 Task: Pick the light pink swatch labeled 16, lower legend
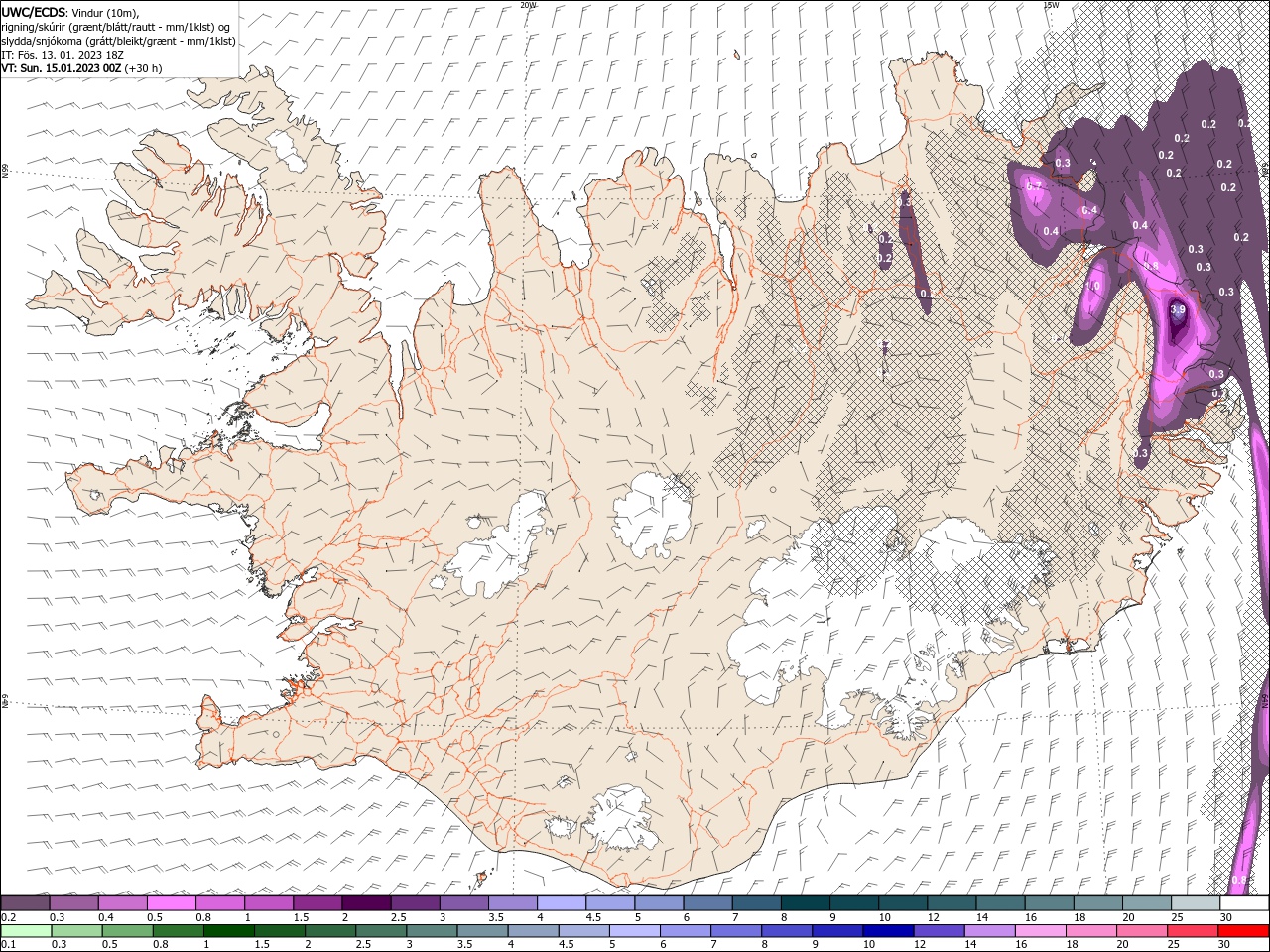point(1041,930)
